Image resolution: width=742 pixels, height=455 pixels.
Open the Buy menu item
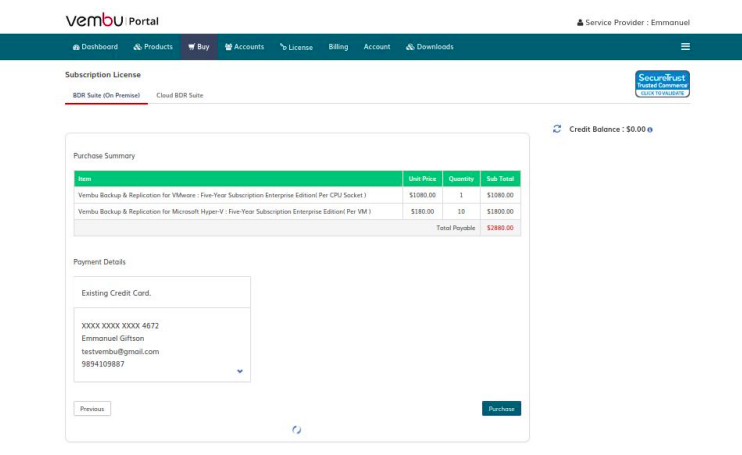tap(199, 47)
